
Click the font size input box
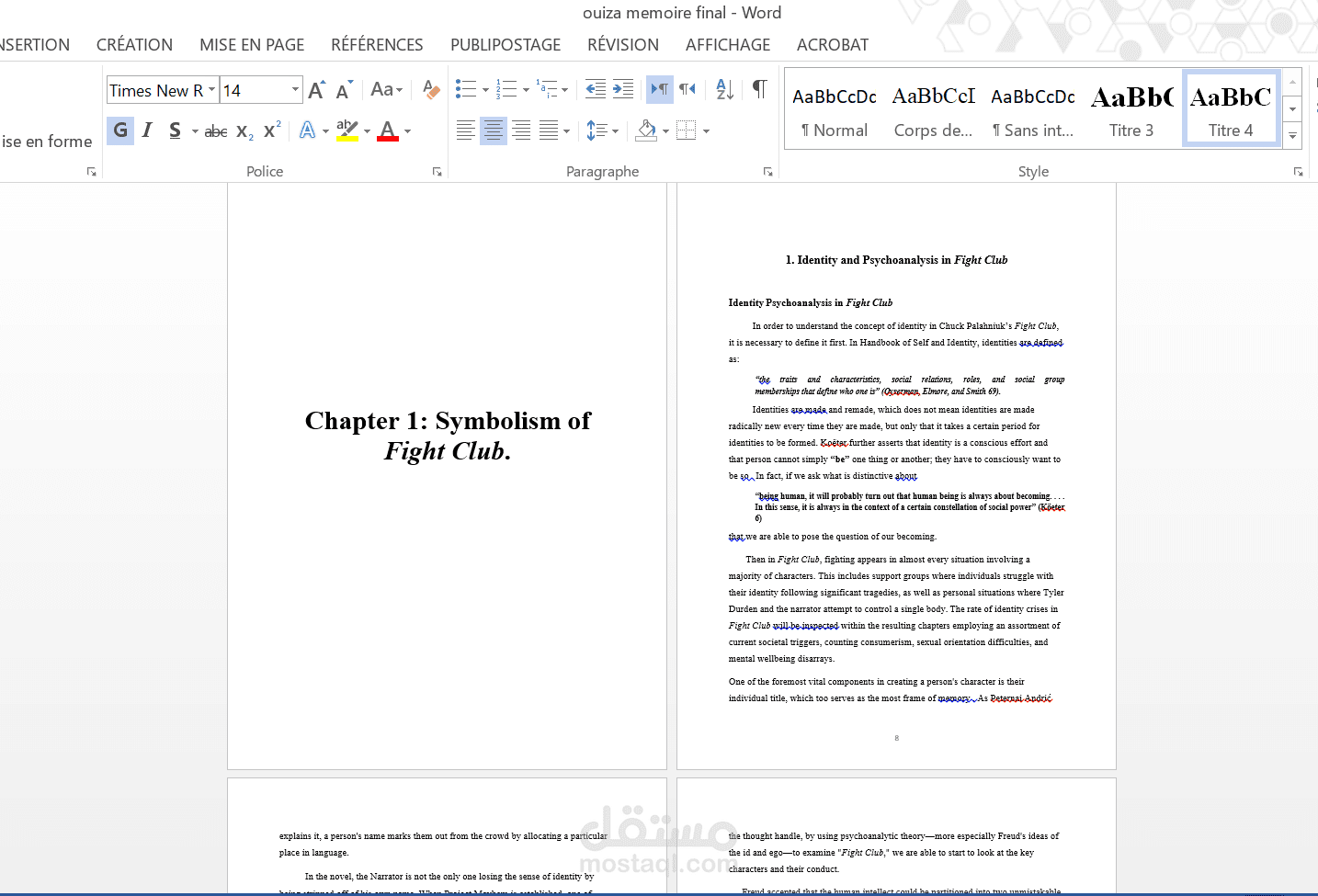tap(255, 90)
